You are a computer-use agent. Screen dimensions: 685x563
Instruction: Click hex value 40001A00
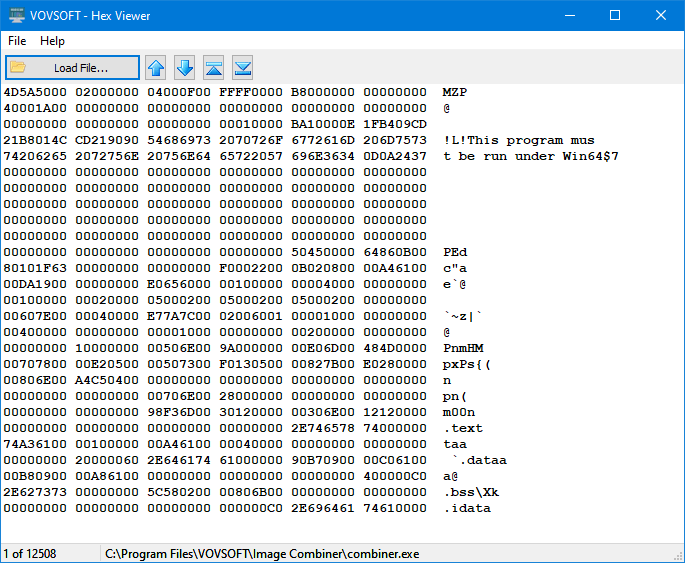[35, 108]
